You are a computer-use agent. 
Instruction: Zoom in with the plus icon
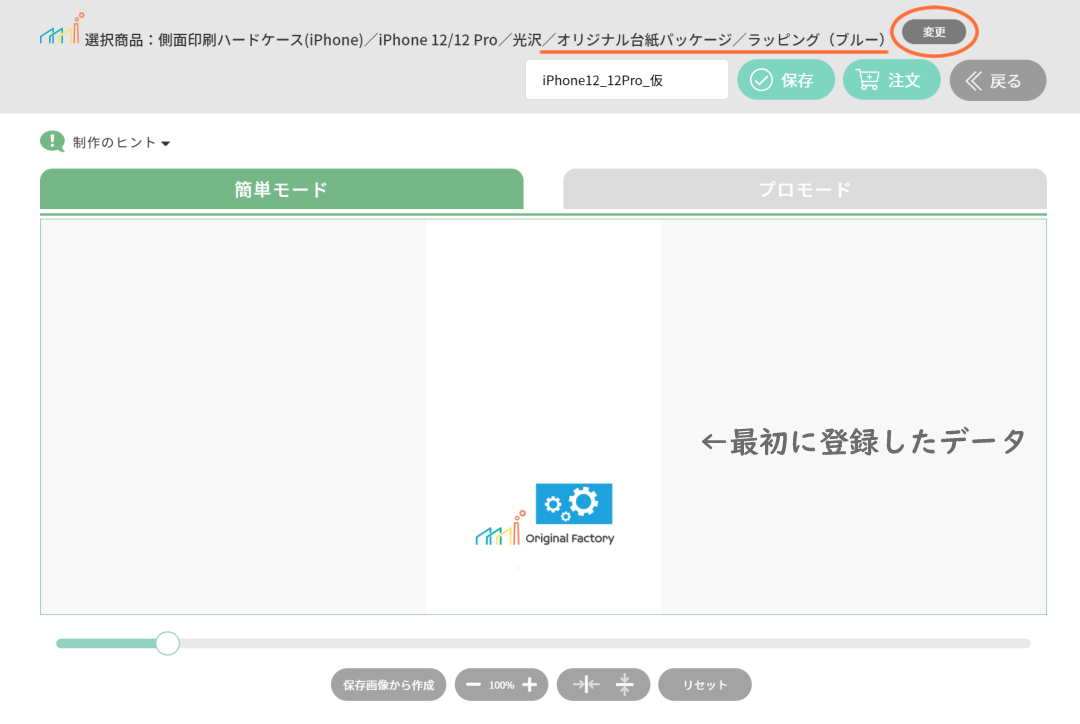pos(530,685)
